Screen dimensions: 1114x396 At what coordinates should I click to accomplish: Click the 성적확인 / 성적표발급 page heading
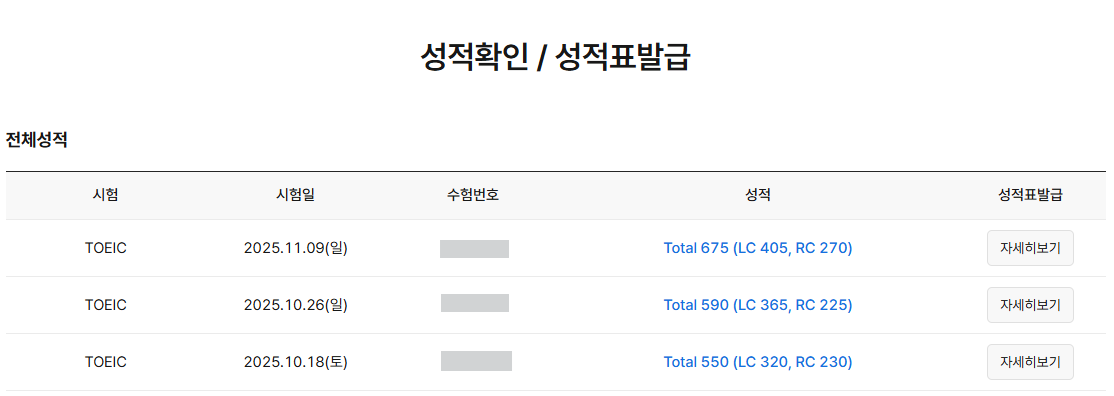(x=556, y=58)
